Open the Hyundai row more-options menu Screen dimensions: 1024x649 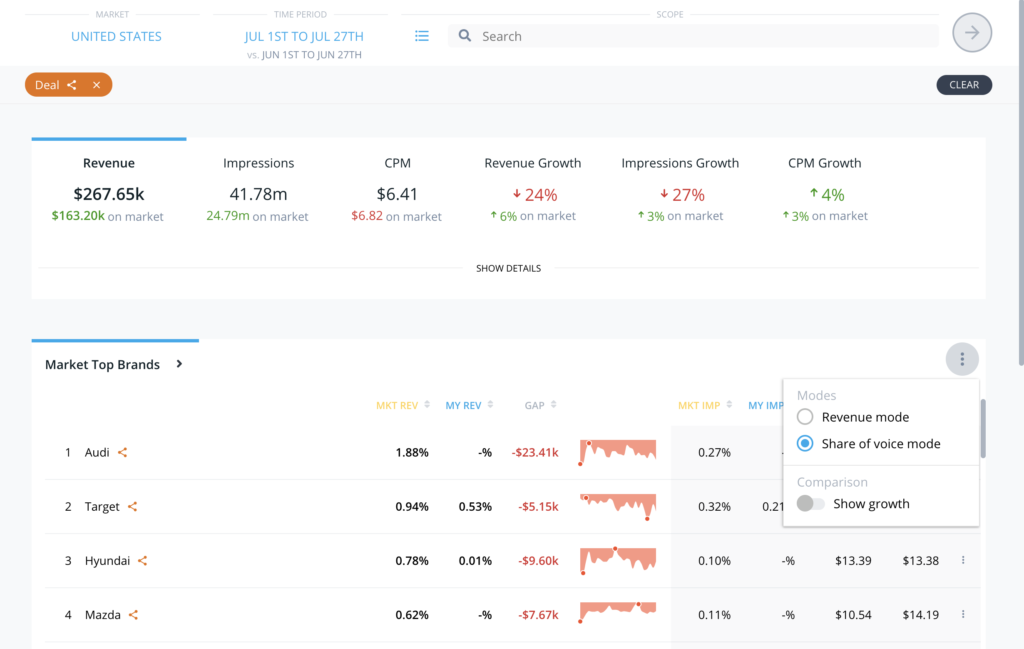(963, 560)
